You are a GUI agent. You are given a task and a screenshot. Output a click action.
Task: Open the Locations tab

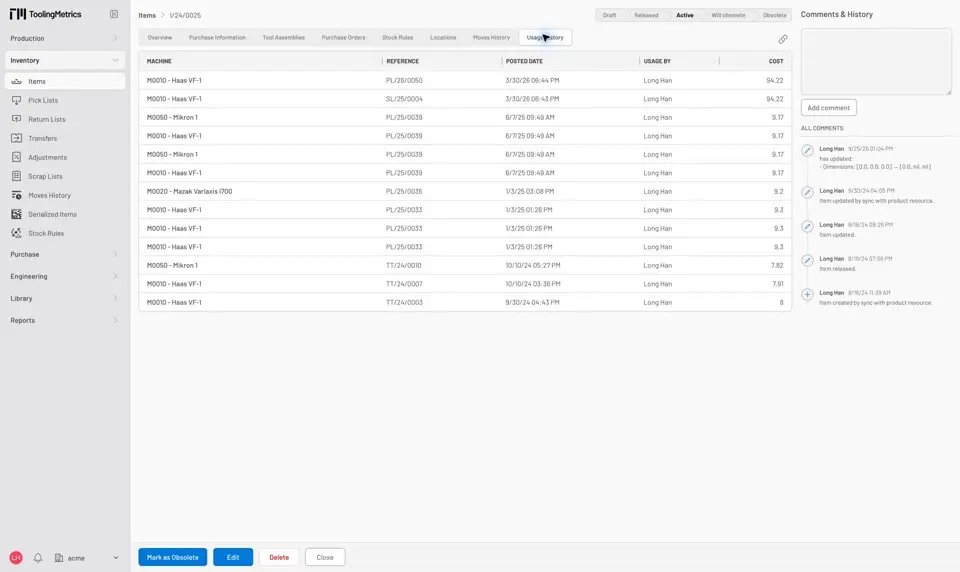(443, 37)
